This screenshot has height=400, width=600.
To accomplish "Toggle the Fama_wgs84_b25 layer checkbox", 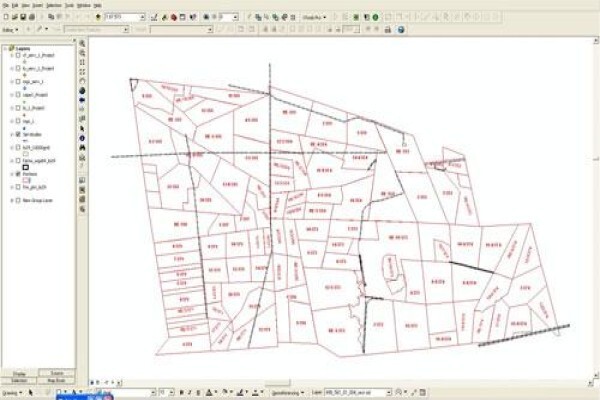I will click(18, 161).
